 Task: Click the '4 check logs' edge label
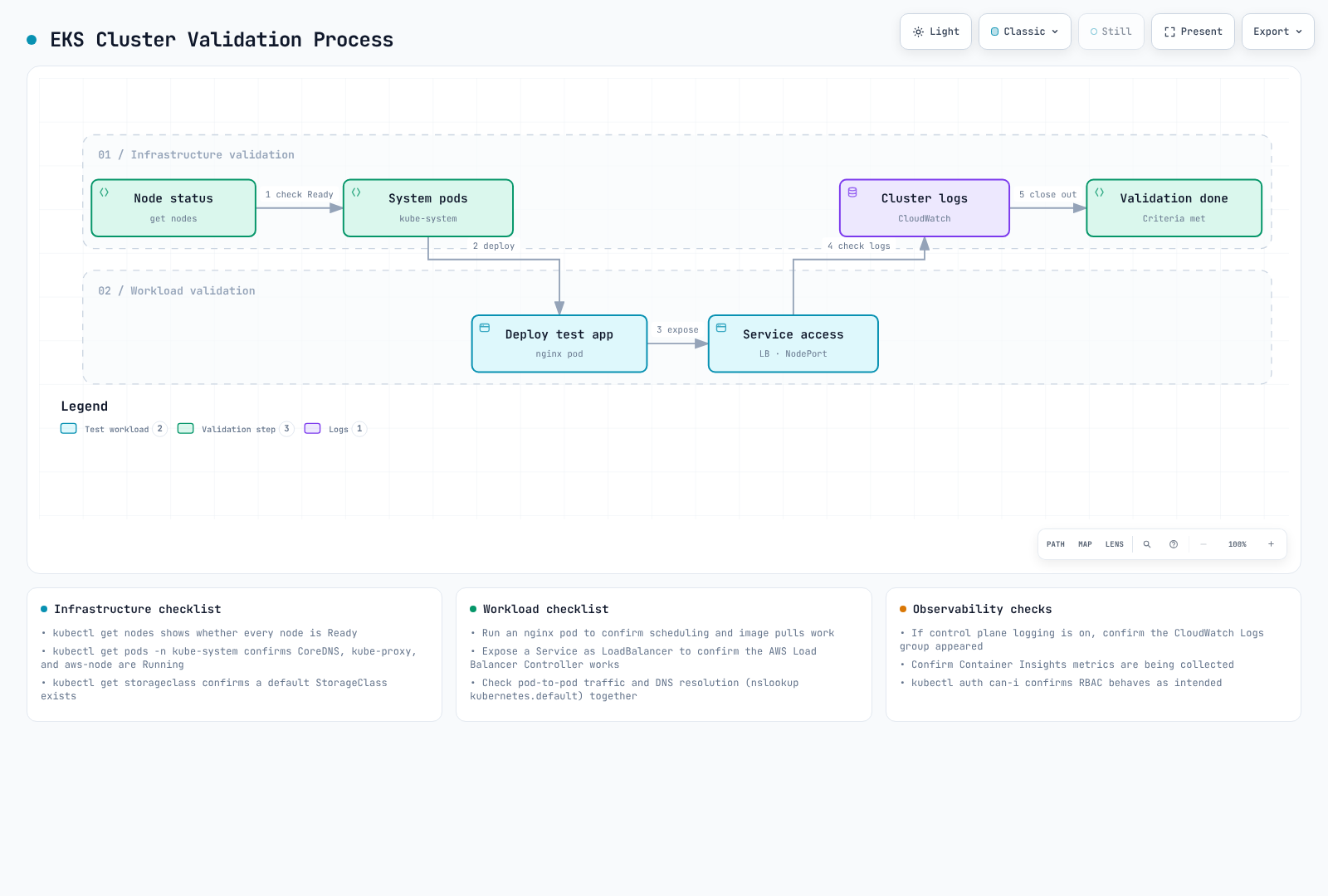tap(859, 246)
